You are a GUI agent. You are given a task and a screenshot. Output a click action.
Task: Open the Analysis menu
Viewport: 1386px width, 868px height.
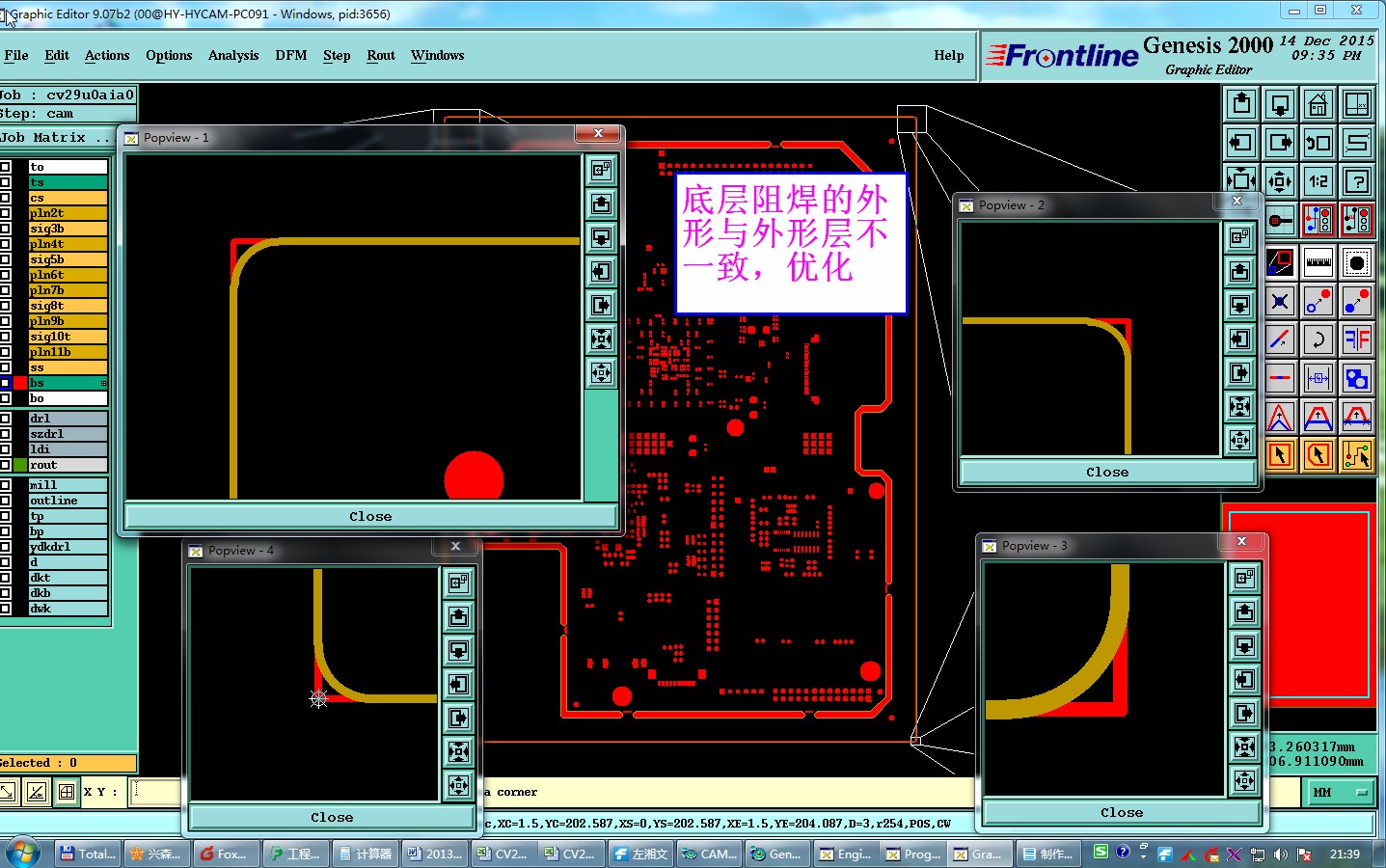(x=233, y=55)
